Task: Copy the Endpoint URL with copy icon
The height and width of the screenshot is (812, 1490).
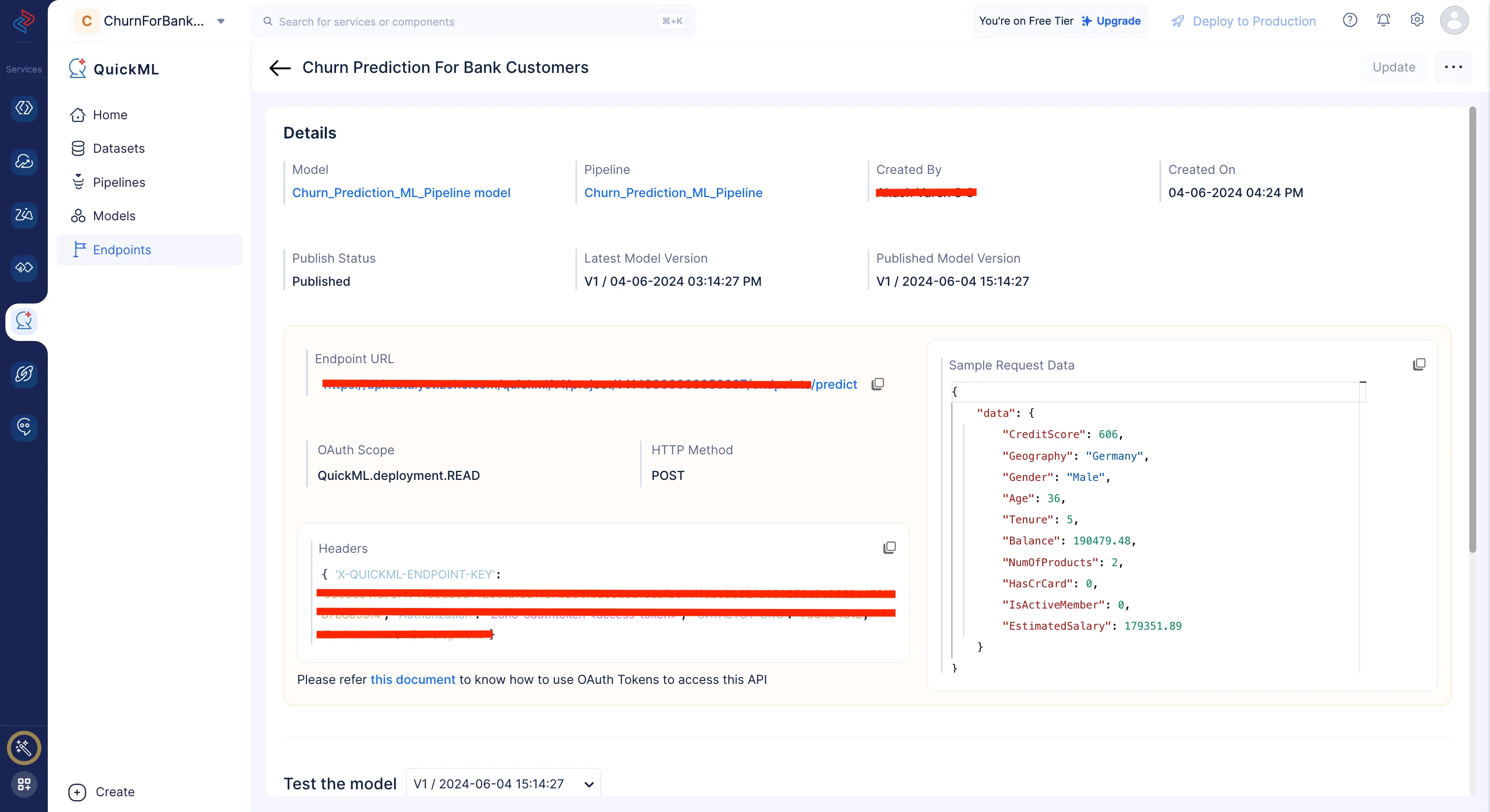Action: coord(878,384)
